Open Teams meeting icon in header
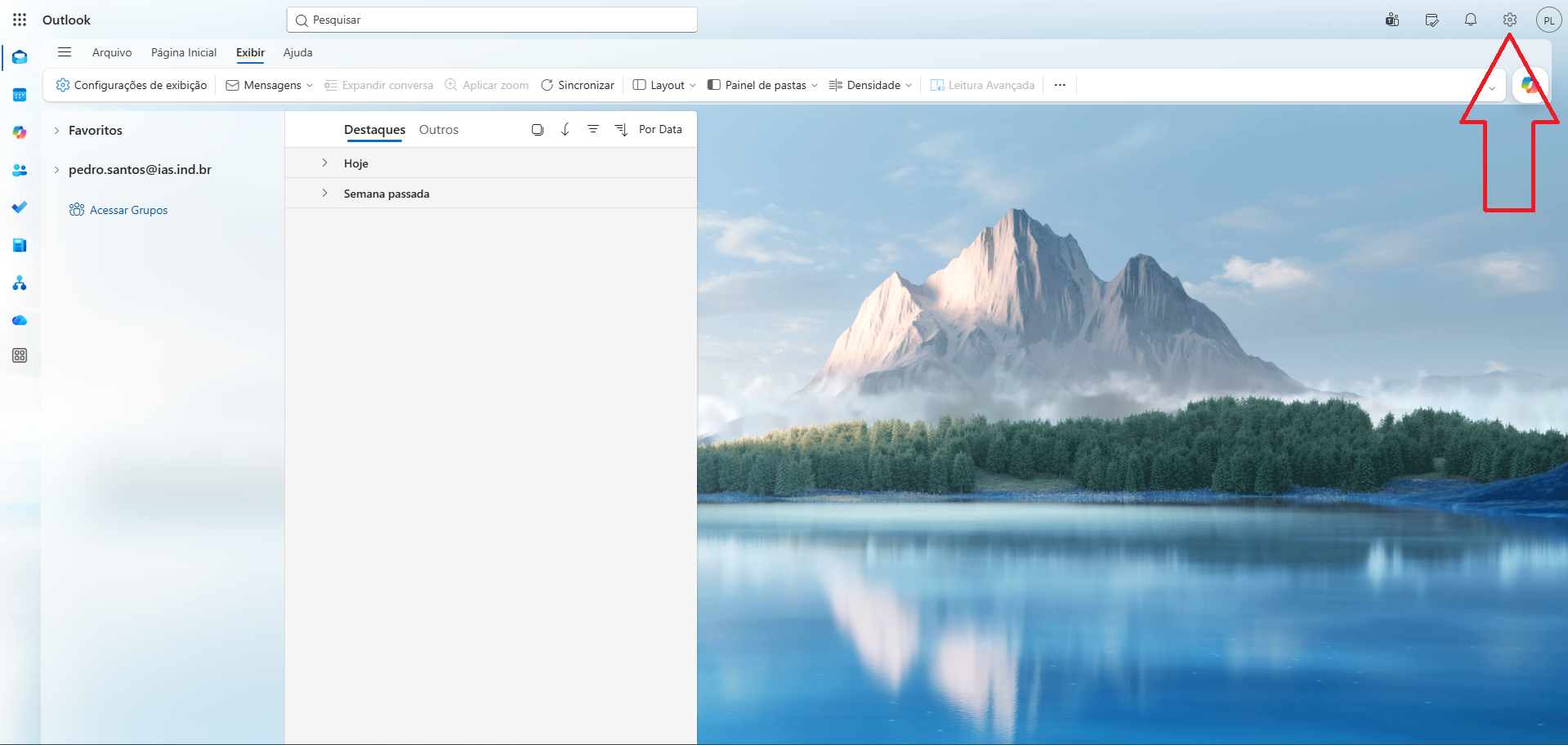Viewport: 1568px width, 745px height. (x=1392, y=20)
